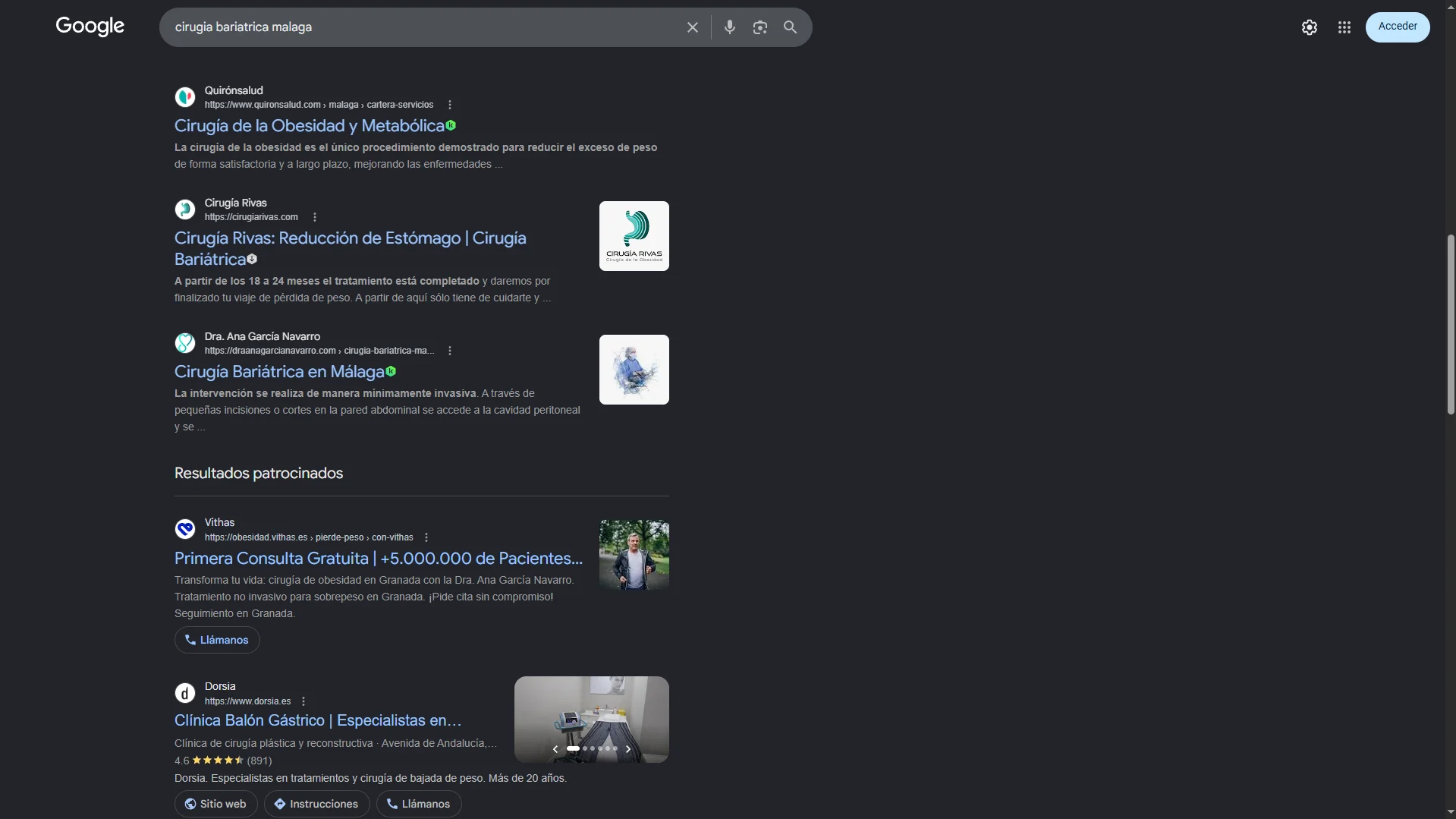The height and width of the screenshot is (819, 1456).
Task: Click Dorsia Instrucciones directions button
Action: tap(316, 804)
